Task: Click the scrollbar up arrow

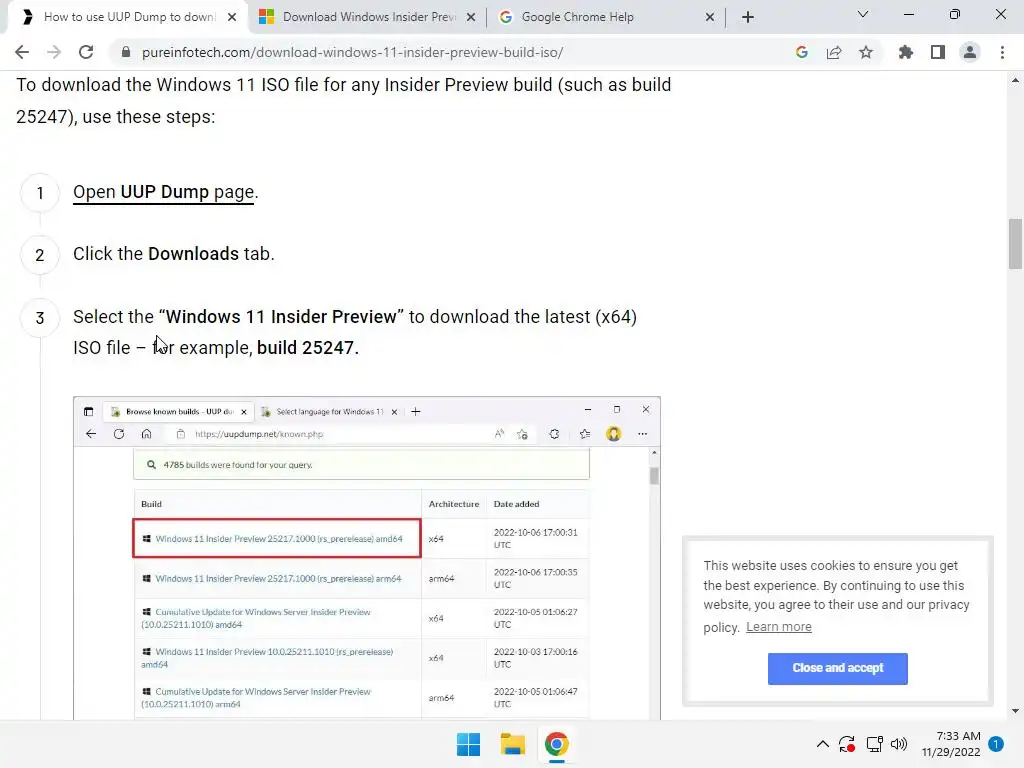Action: coord(1016,80)
